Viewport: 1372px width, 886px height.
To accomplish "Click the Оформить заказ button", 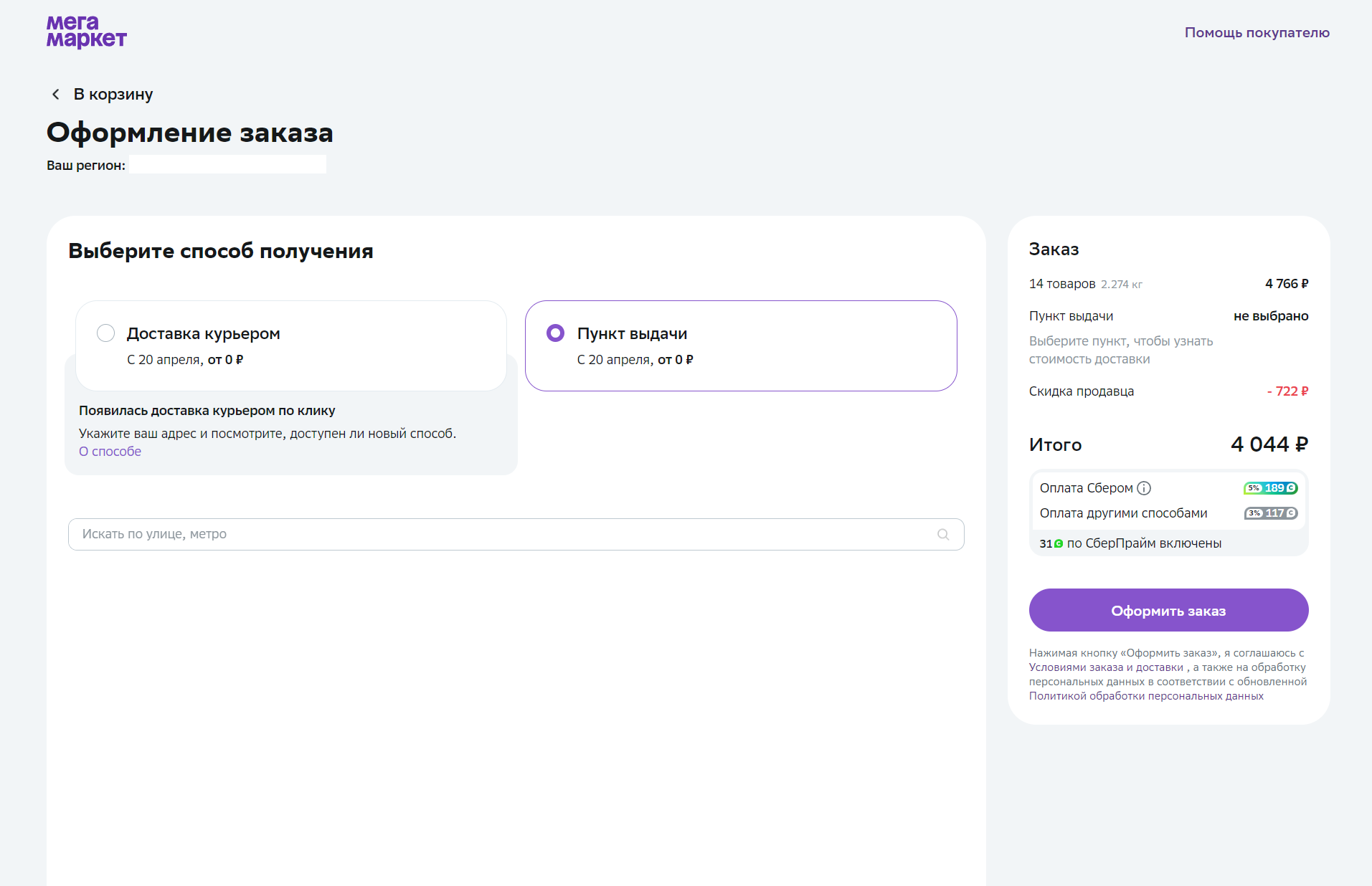I will [1168, 610].
